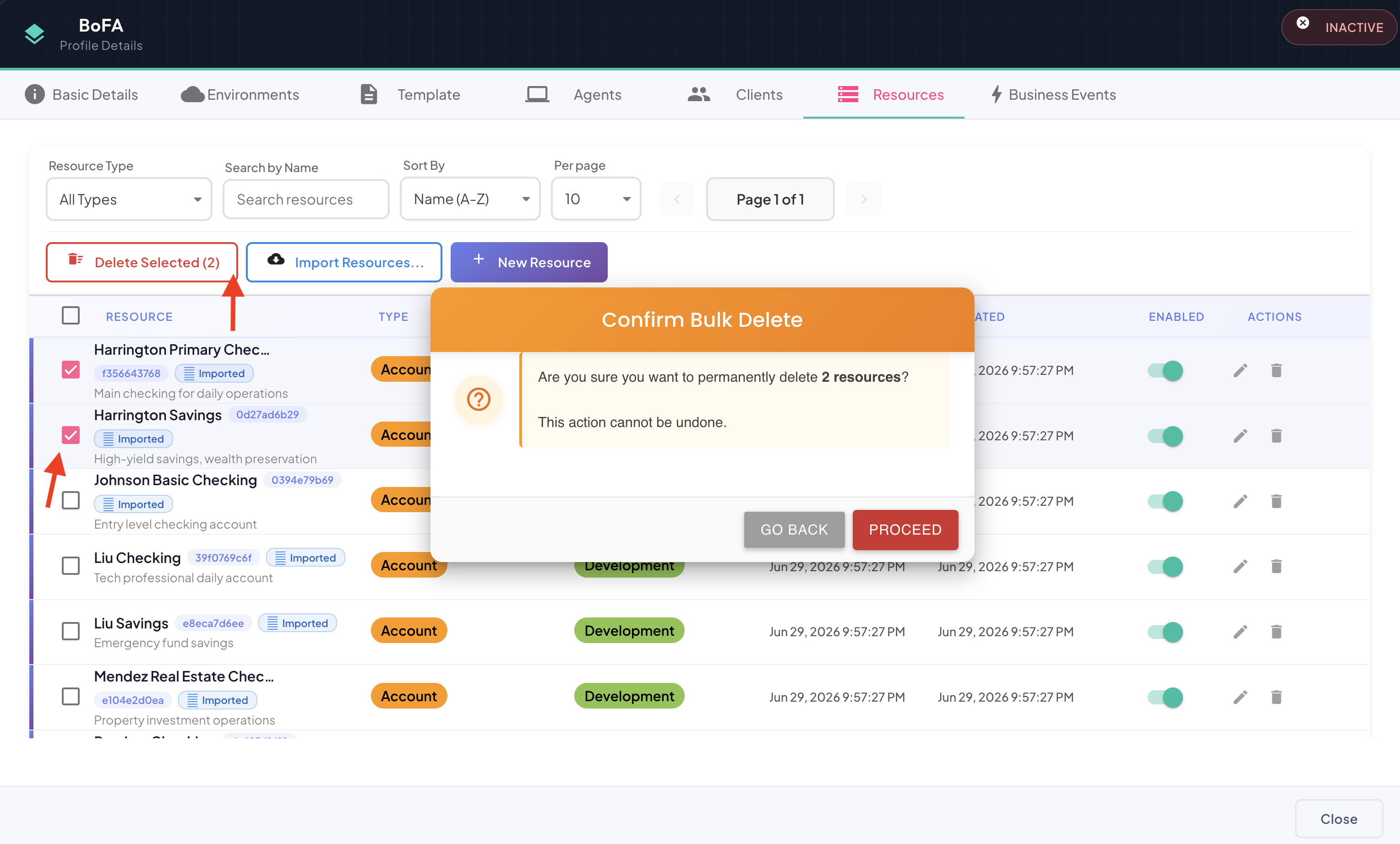Disable the Liu Savings enabled toggle

1165,632
